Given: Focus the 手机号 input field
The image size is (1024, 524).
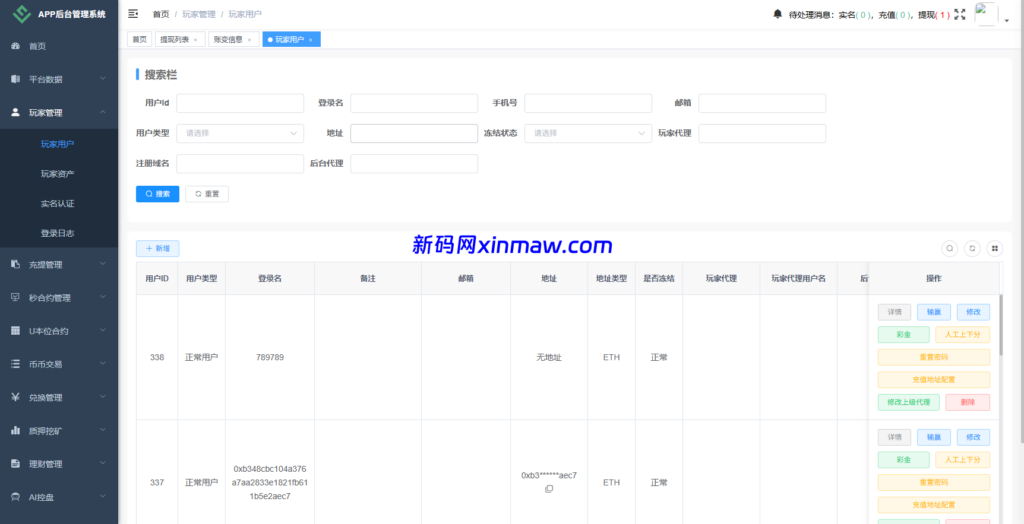Looking at the screenshot, I should (588, 103).
